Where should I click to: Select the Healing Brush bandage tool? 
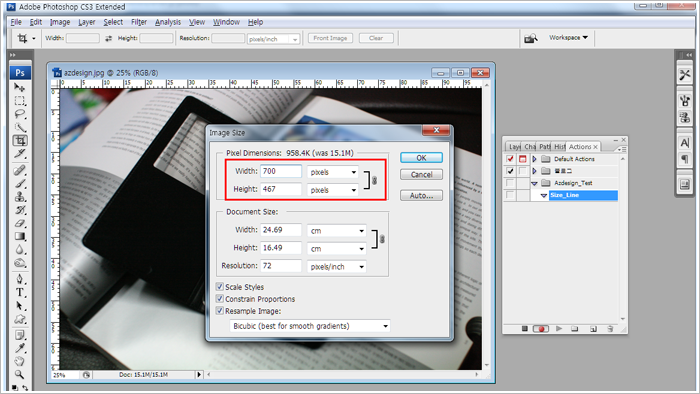point(20,170)
